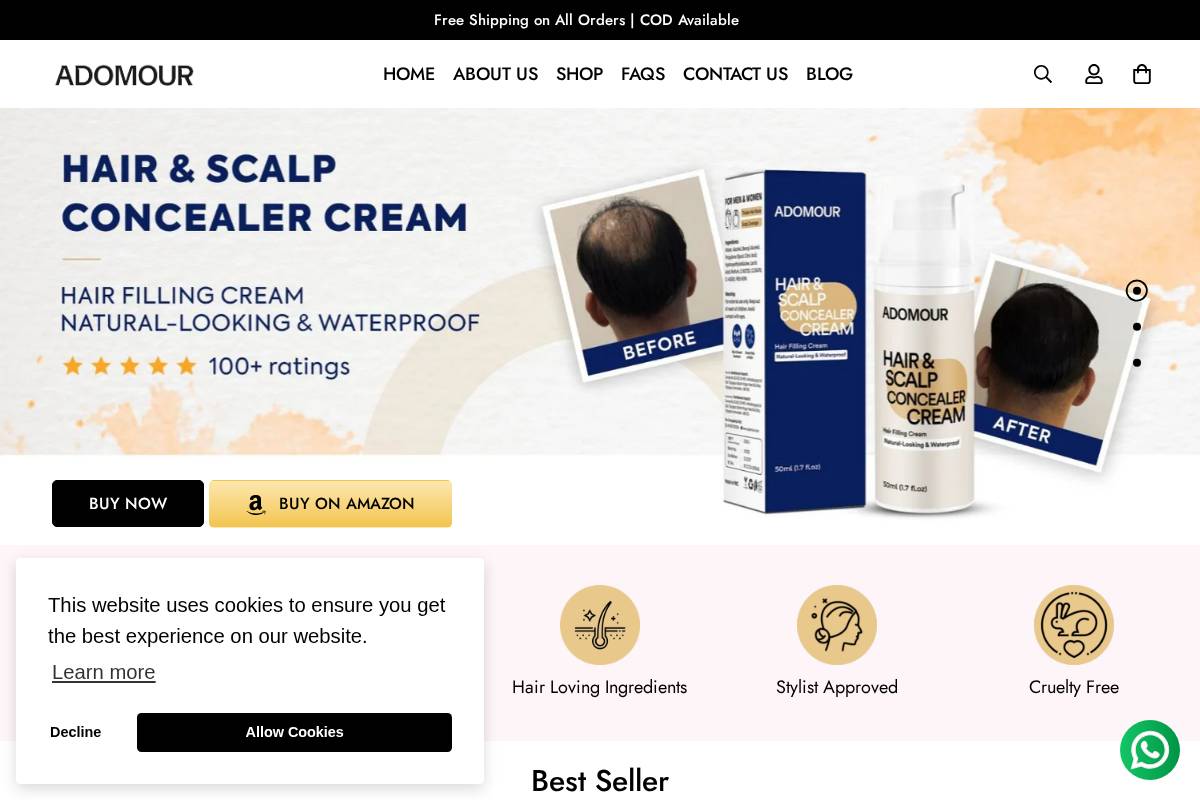Navigate to CONTACT US
The width and height of the screenshot is (1200, 800).
(x=735, y=74)
